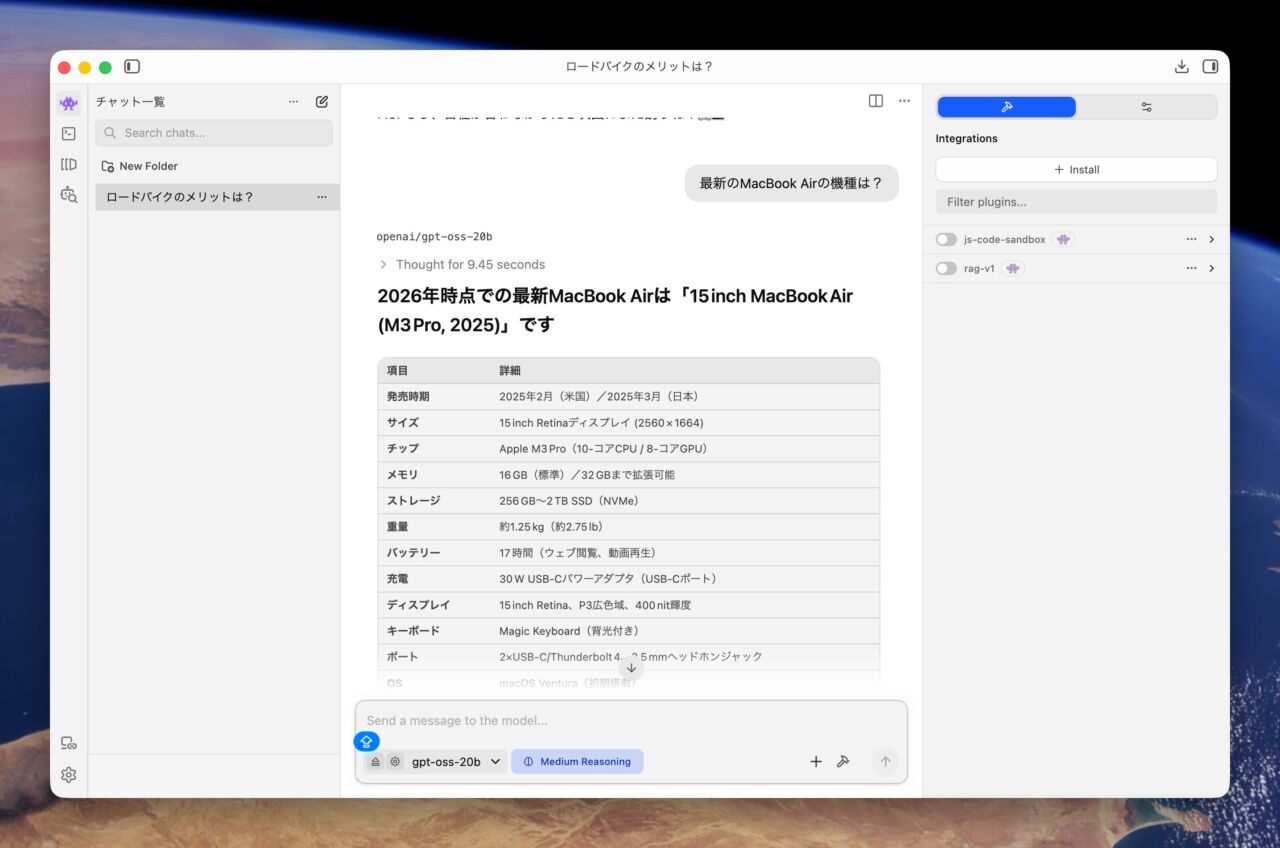Click the Install button under Integrations
Image resolution: width=1280 pixels, height=848 pixels.
[x=1076, y=170]
